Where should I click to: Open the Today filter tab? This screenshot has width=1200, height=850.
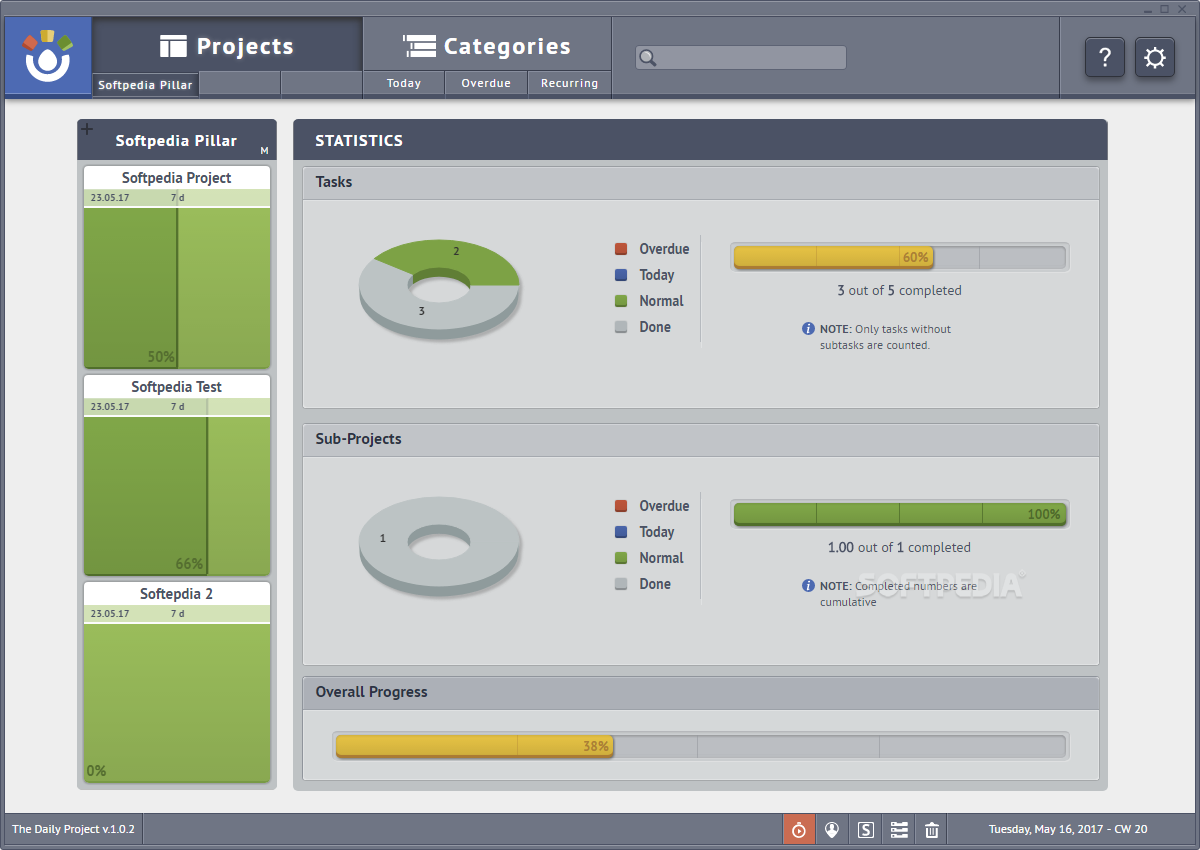(x=404, y=84)
